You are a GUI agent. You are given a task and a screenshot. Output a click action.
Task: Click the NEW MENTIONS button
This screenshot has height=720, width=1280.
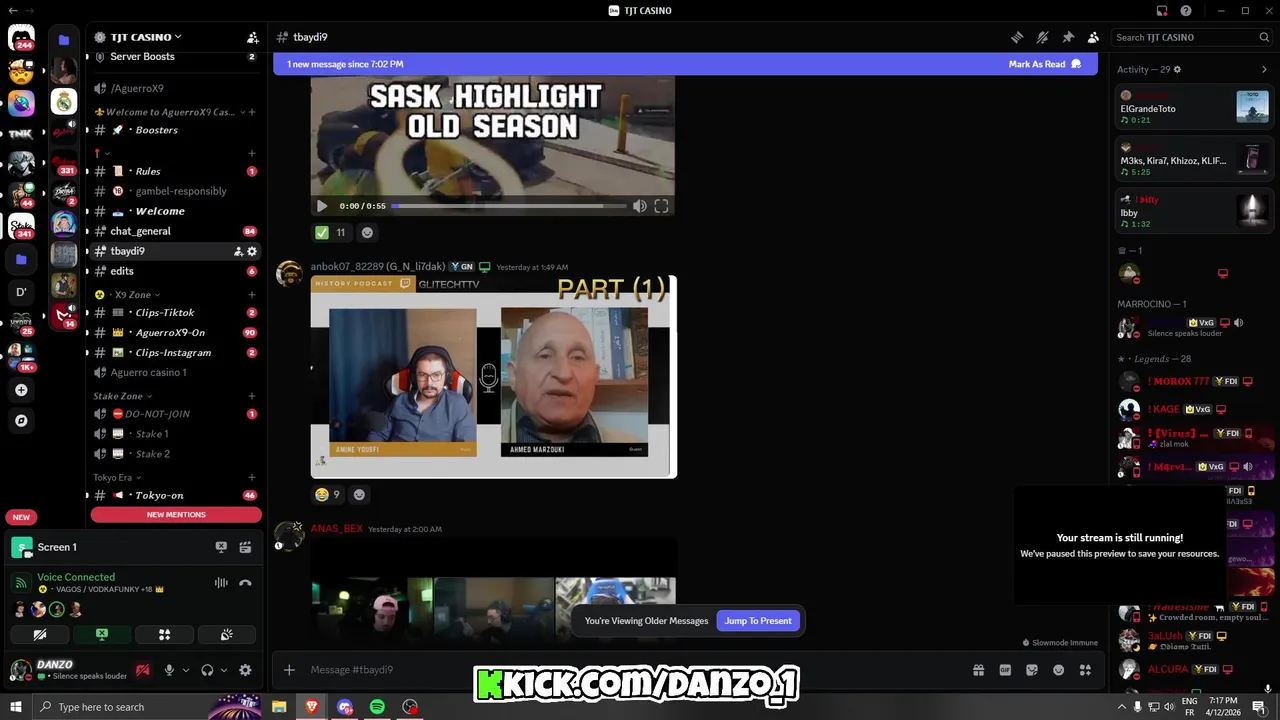(176, 514)
